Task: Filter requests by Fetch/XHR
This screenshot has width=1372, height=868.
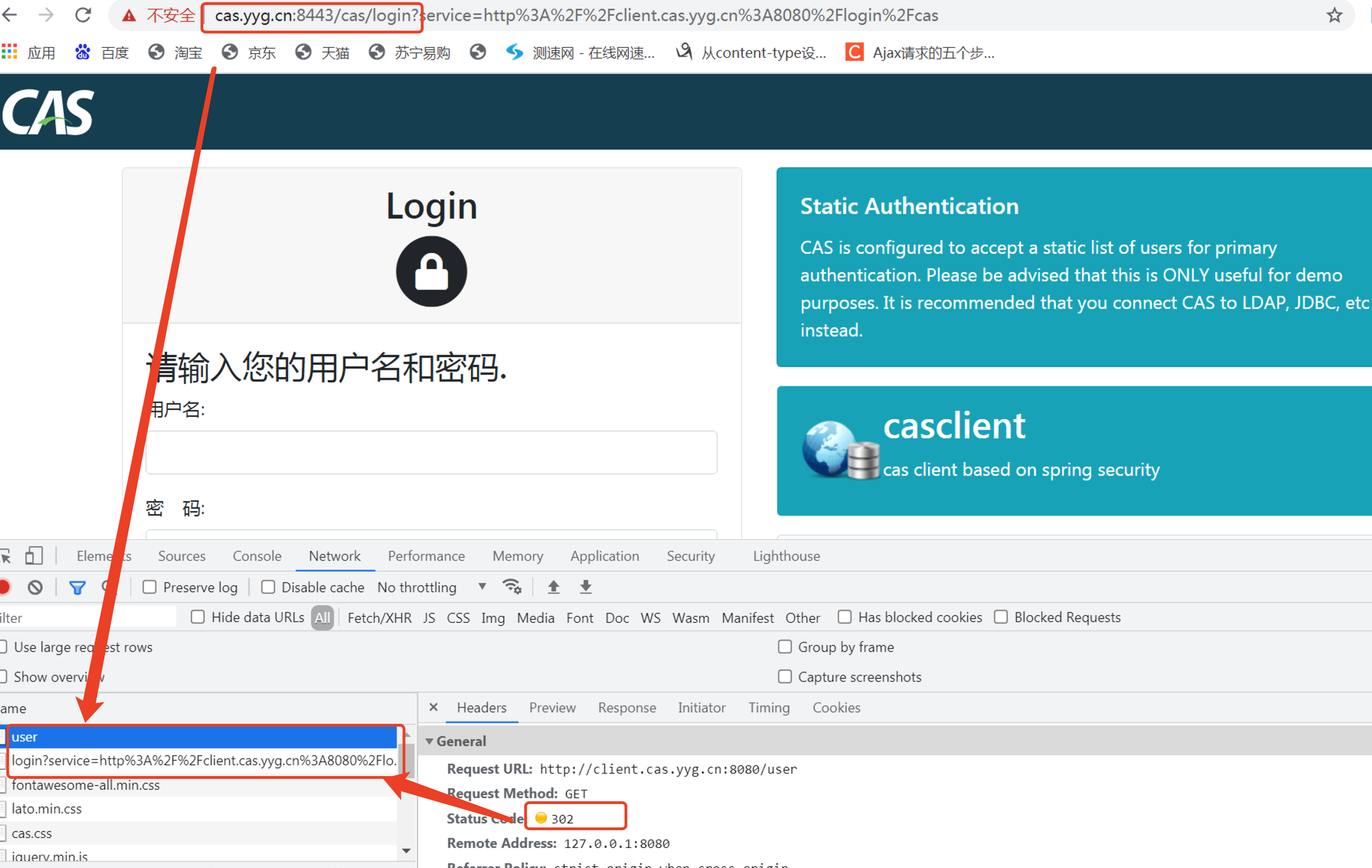Action: (379, 617)
